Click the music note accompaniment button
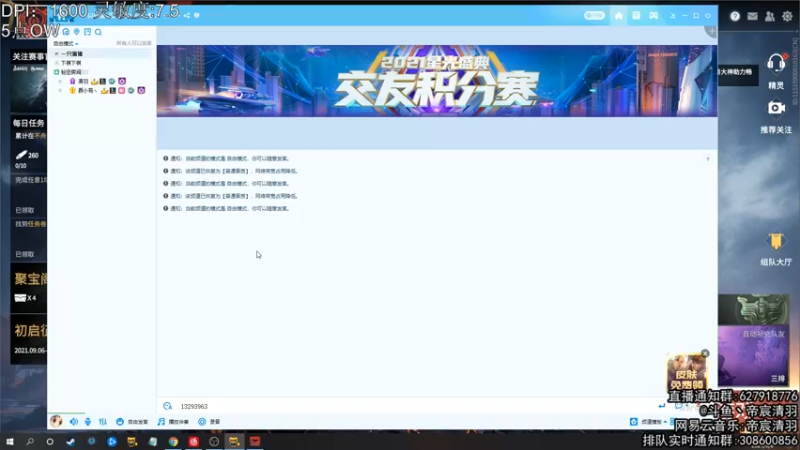 coord(173,421)
